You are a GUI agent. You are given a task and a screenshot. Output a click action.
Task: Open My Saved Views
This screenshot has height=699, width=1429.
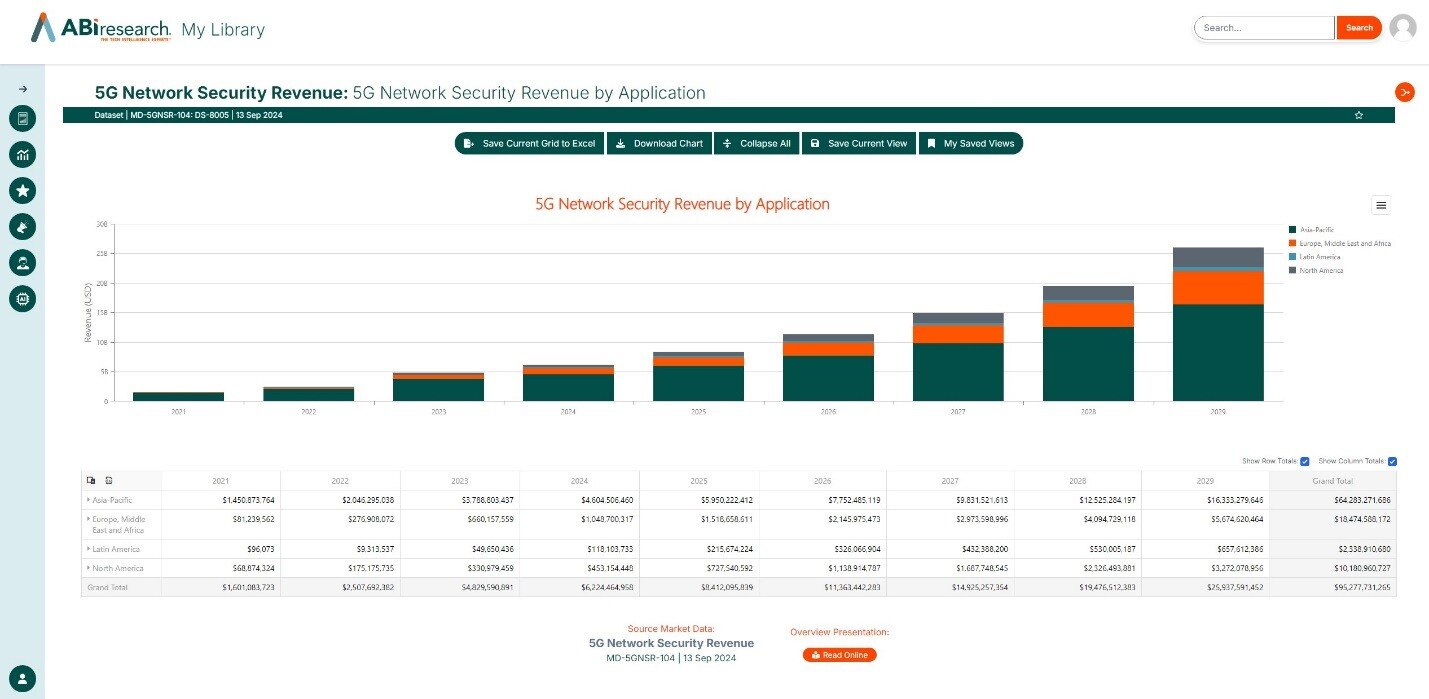970,144
